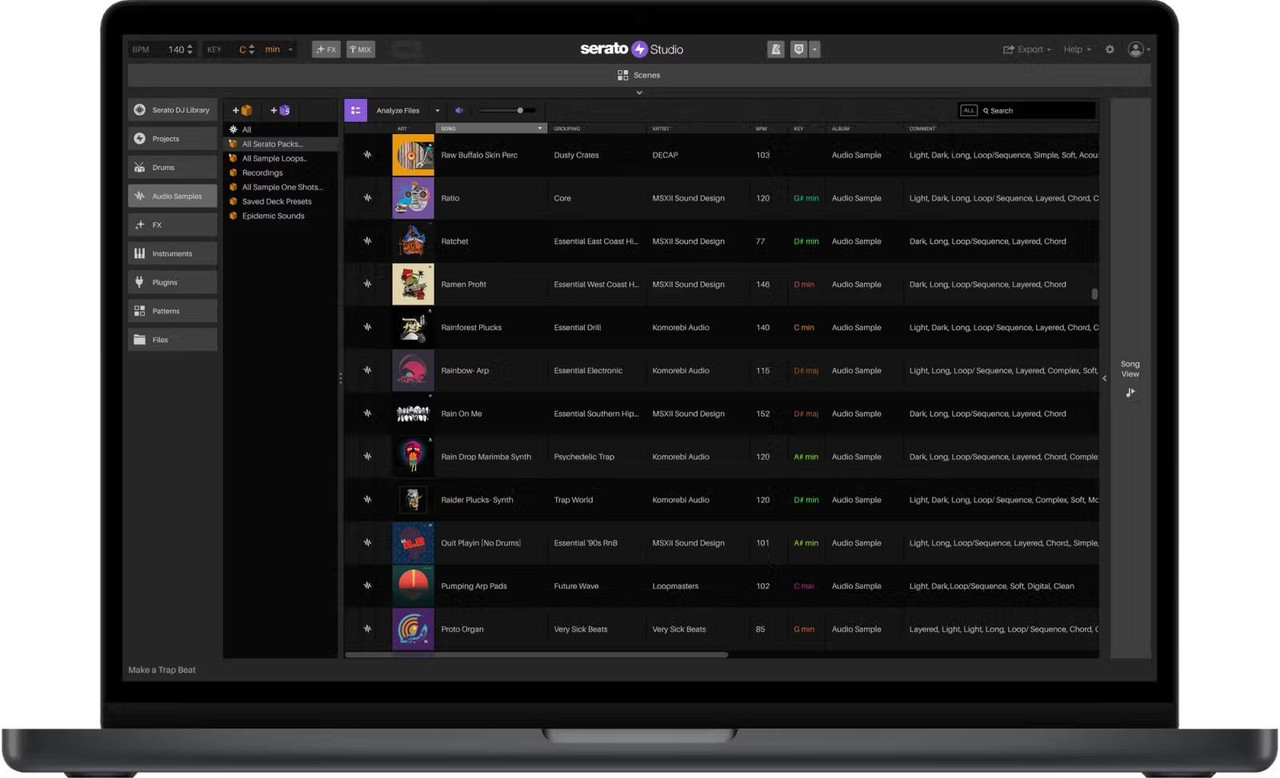Click the All crate gear icon
Screen dimensions: 1280x778
(233, 130)
